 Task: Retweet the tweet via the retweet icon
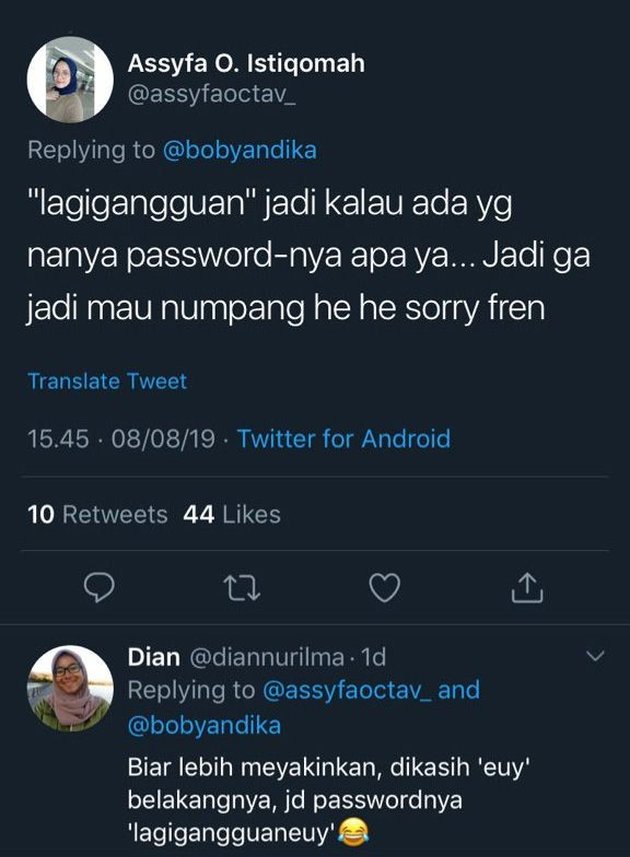coord(243,588)
